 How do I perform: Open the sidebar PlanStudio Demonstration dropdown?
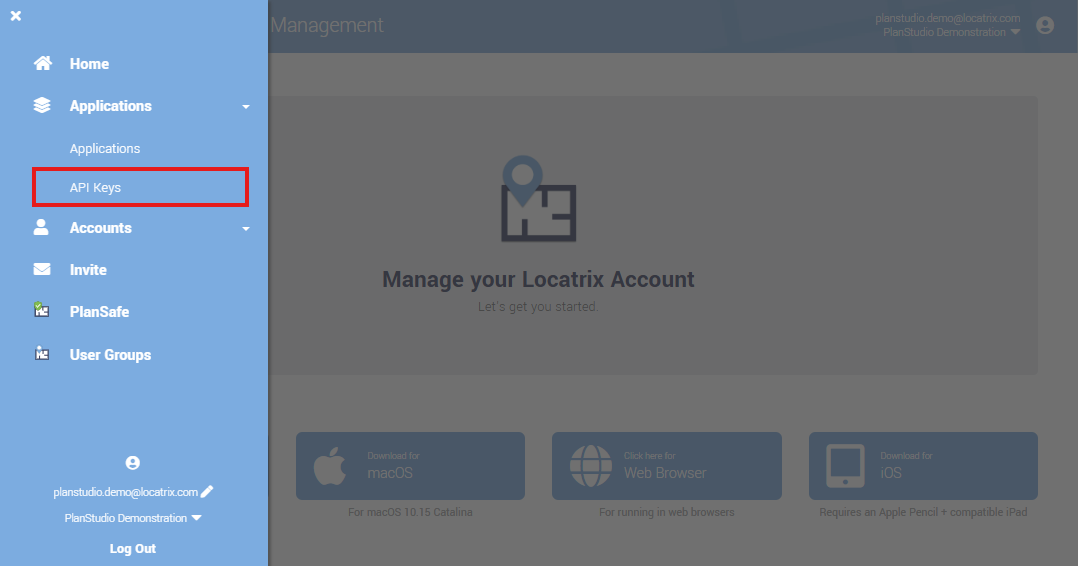(x=133, y=518)
